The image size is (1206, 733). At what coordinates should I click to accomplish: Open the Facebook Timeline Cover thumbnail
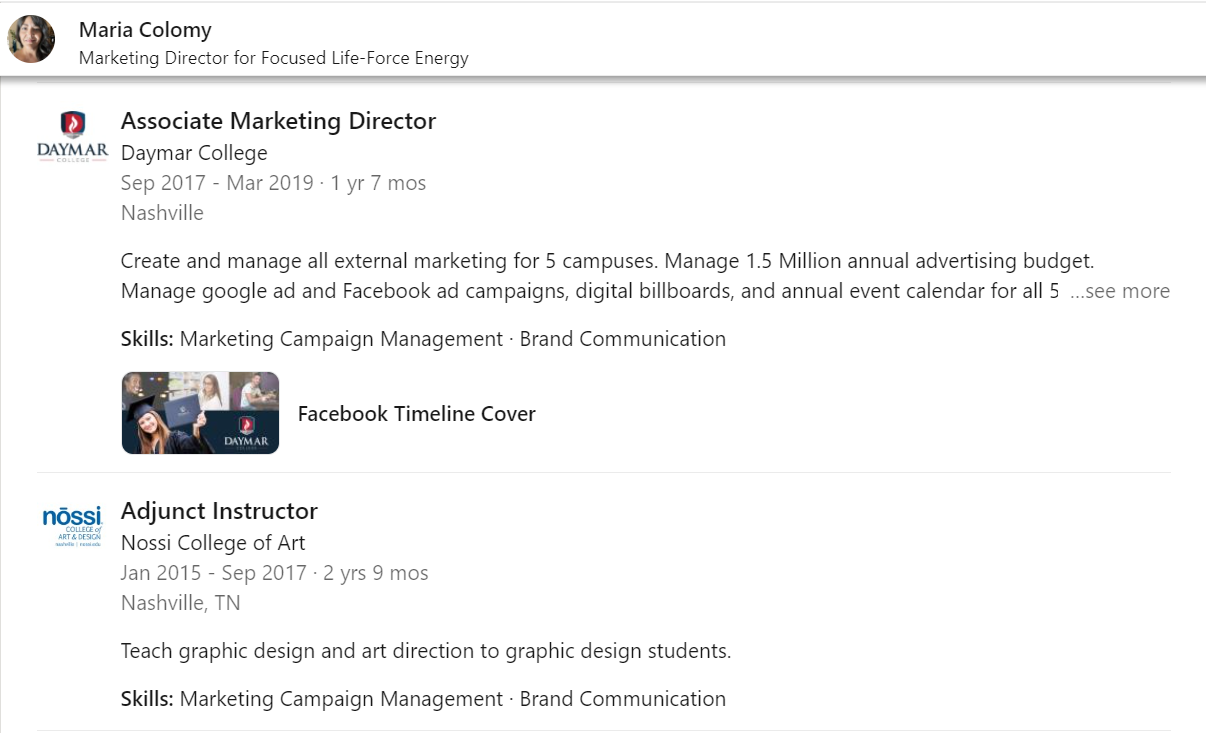coord(200,413)
